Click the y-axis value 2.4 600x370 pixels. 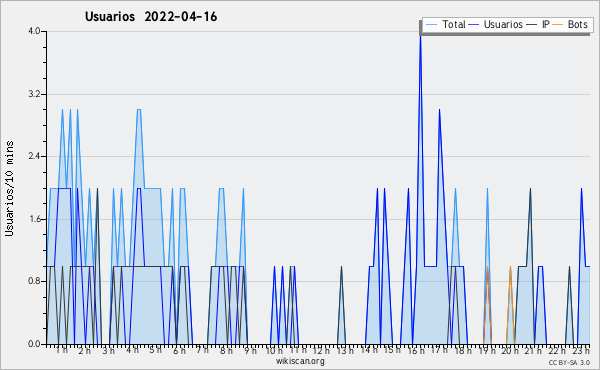(x=34, y=156)
